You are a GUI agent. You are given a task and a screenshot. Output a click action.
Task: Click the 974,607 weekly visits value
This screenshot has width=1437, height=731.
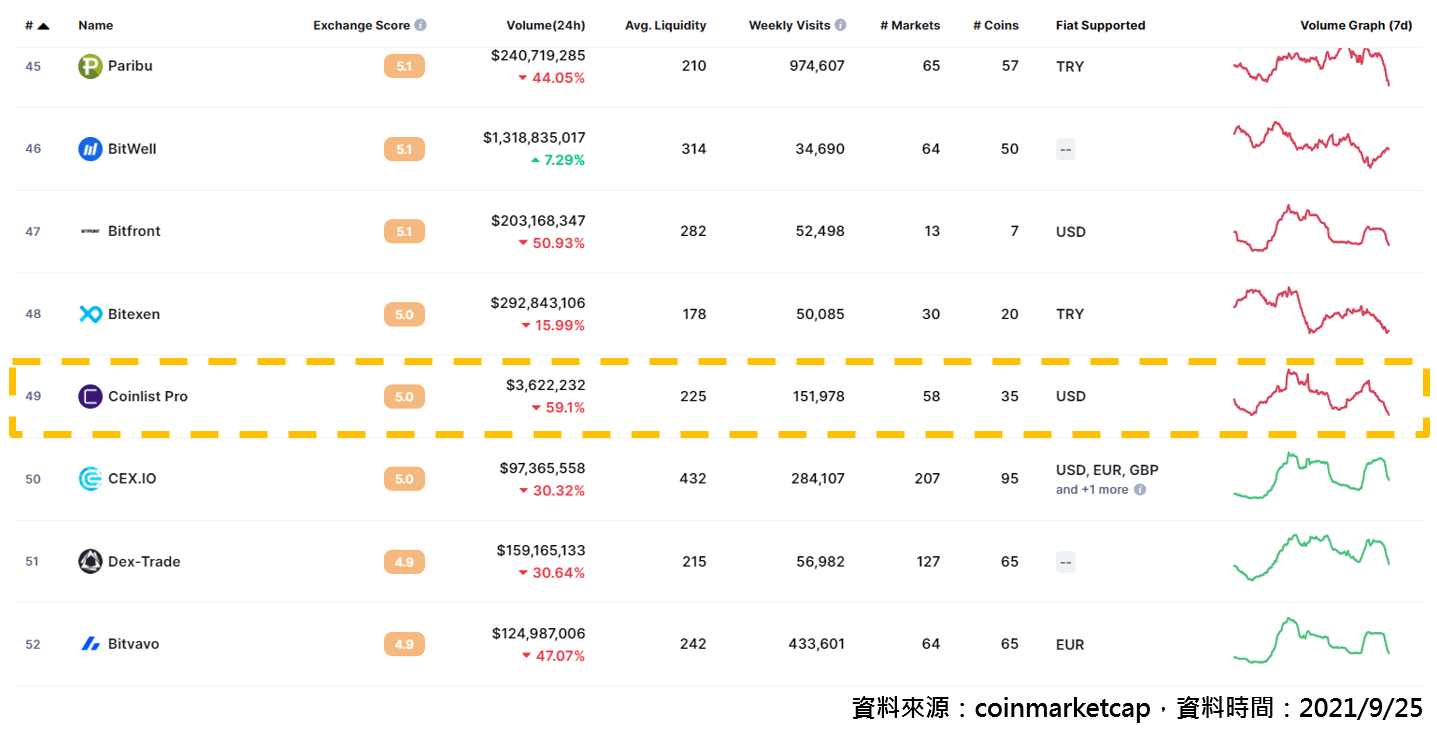[x=817, y=66]
